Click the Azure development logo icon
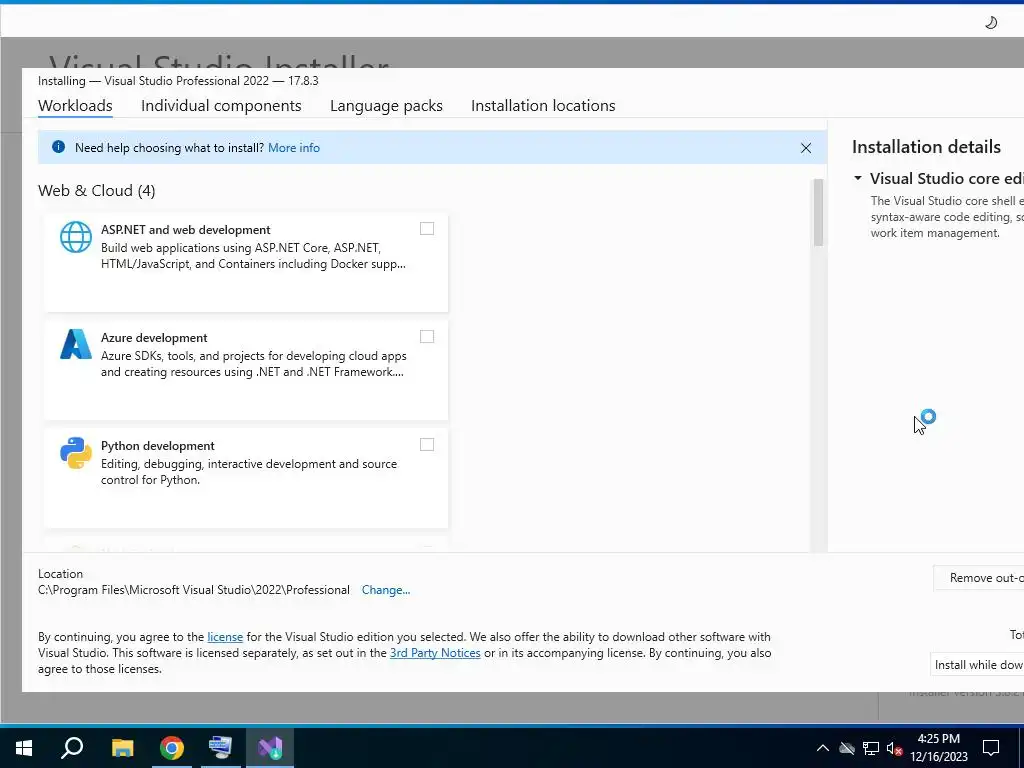 (x=76, y=344)
